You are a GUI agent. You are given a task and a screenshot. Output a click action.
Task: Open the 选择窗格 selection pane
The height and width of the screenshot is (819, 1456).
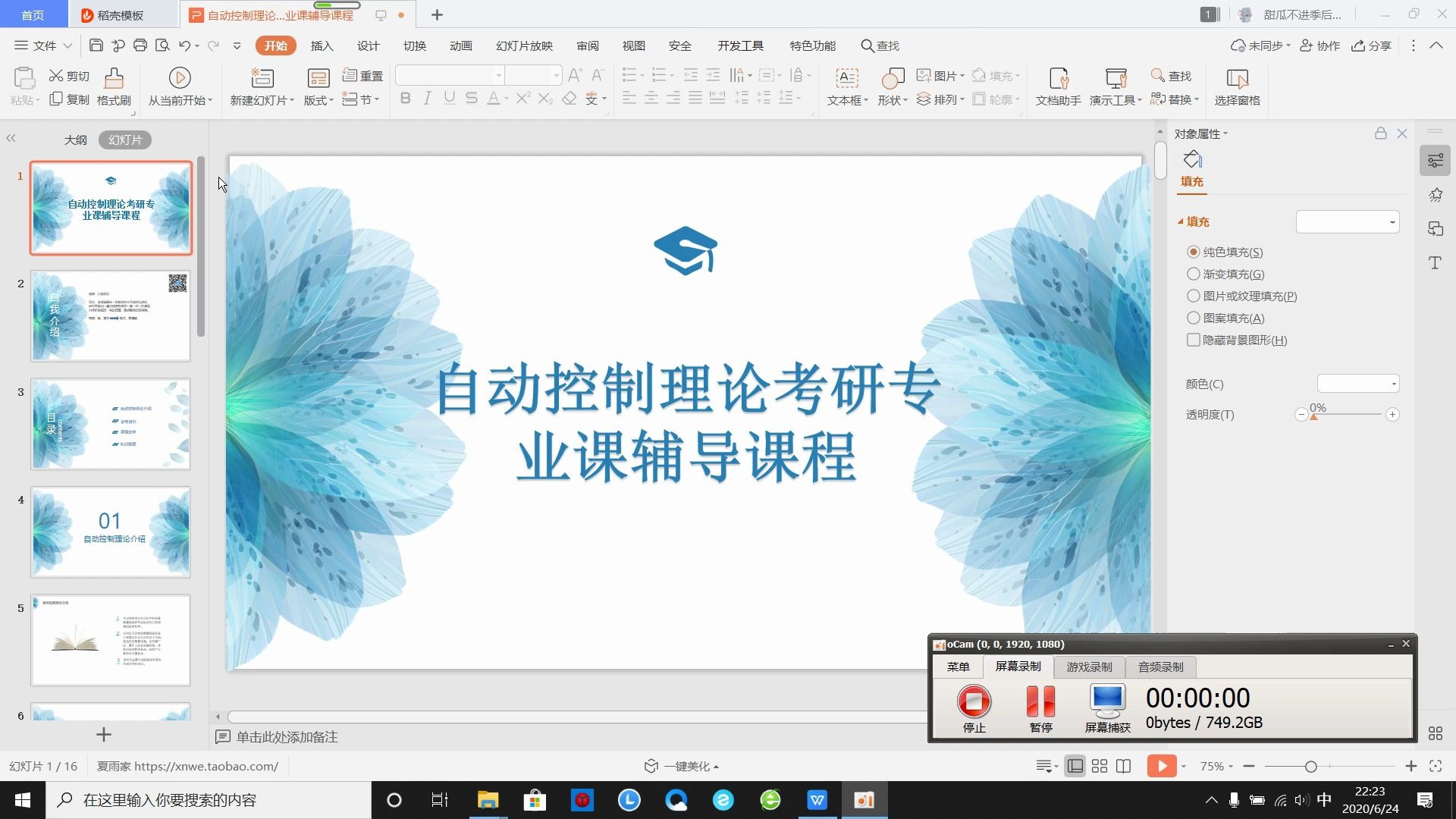tap(1237, 86)
